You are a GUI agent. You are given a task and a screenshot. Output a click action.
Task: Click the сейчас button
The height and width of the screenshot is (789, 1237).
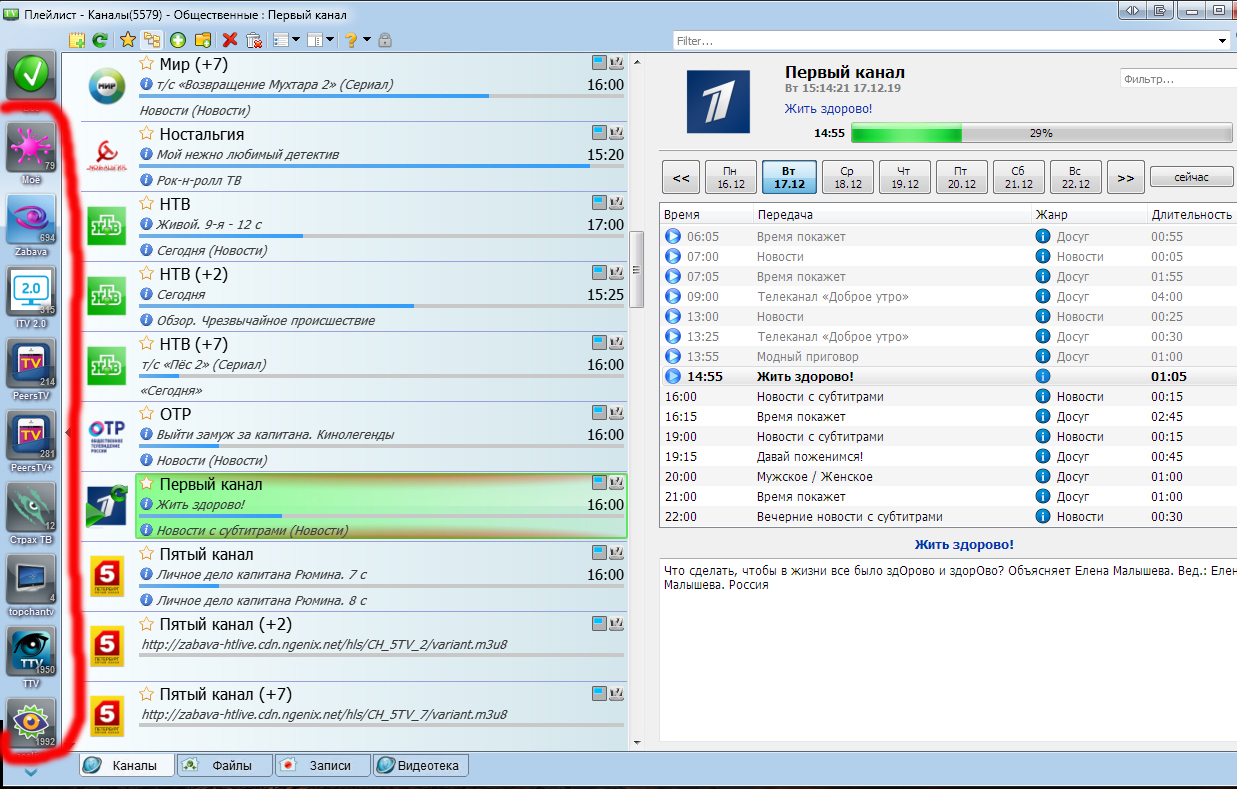(x=1191, y=177)
